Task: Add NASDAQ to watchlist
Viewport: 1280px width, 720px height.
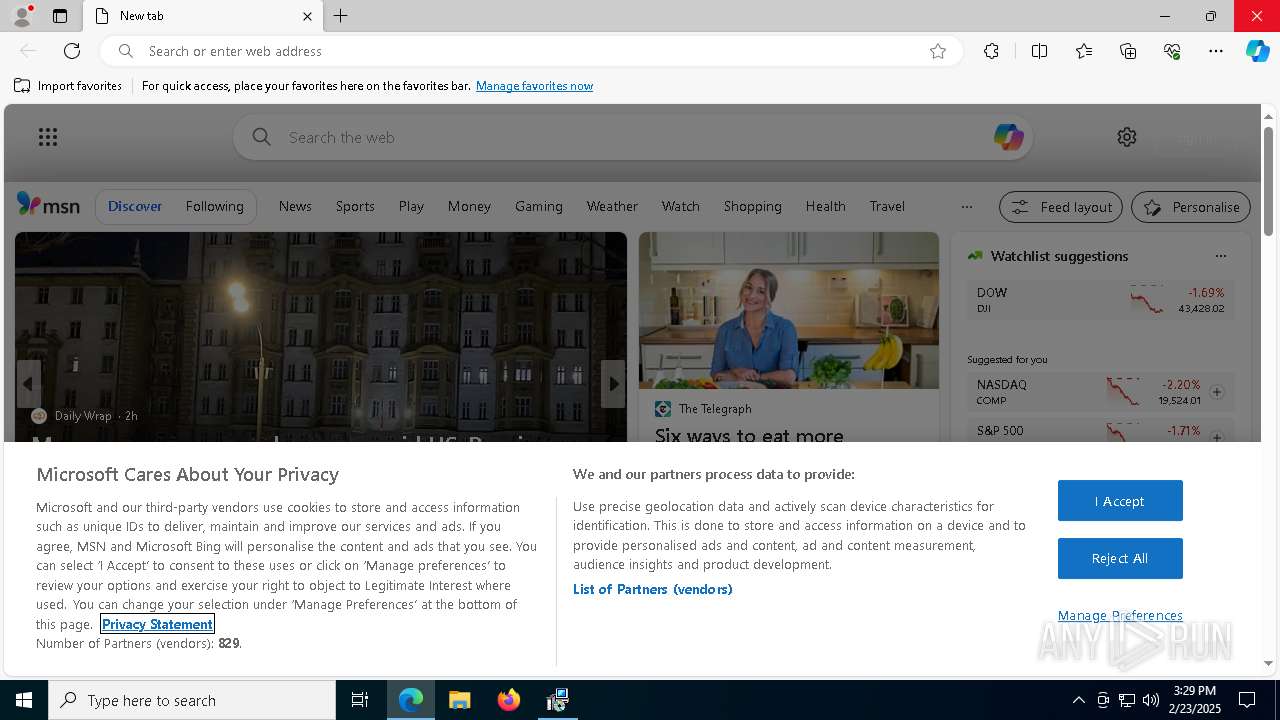Action: 1217,392
